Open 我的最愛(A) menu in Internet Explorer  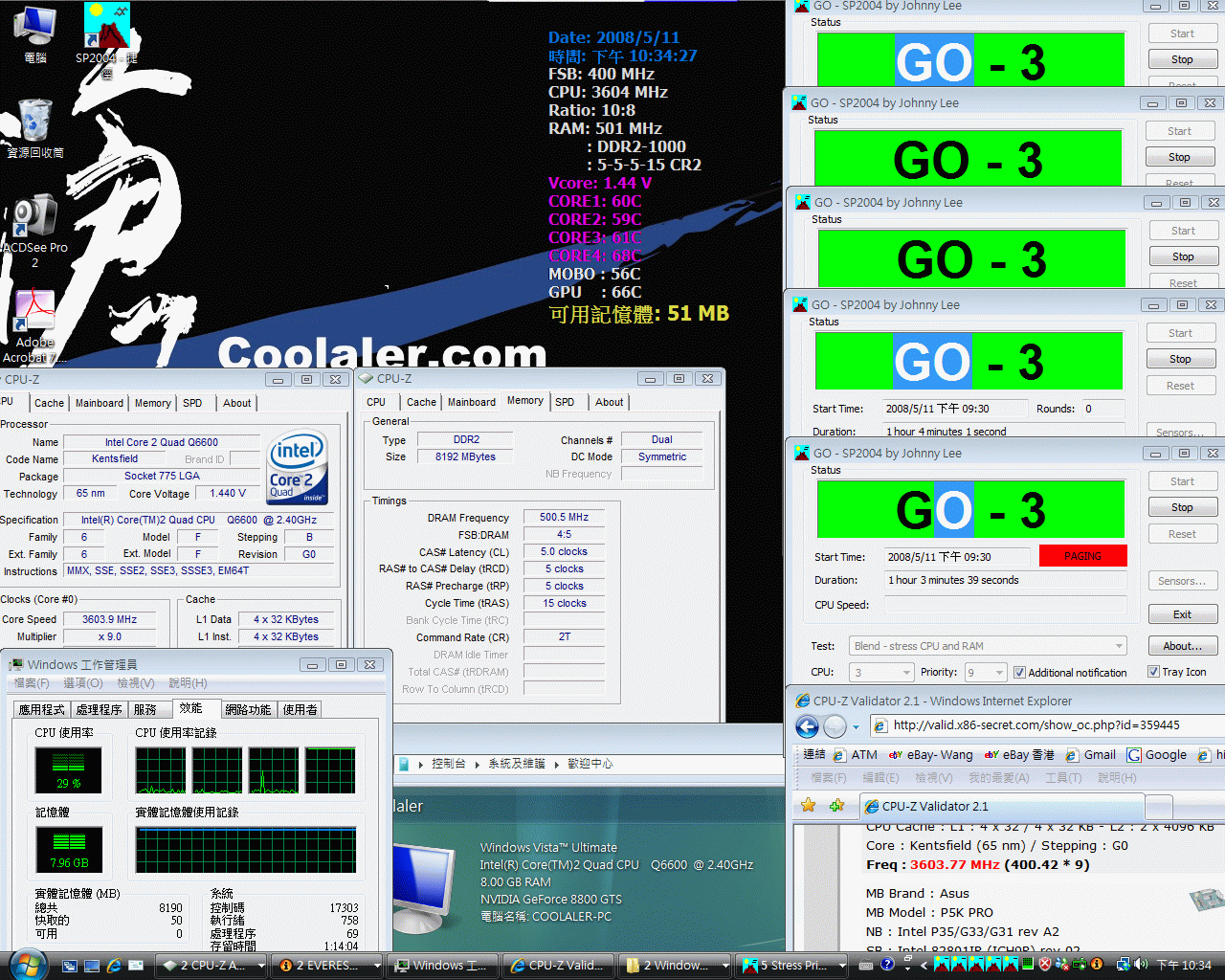coord(998,778)
